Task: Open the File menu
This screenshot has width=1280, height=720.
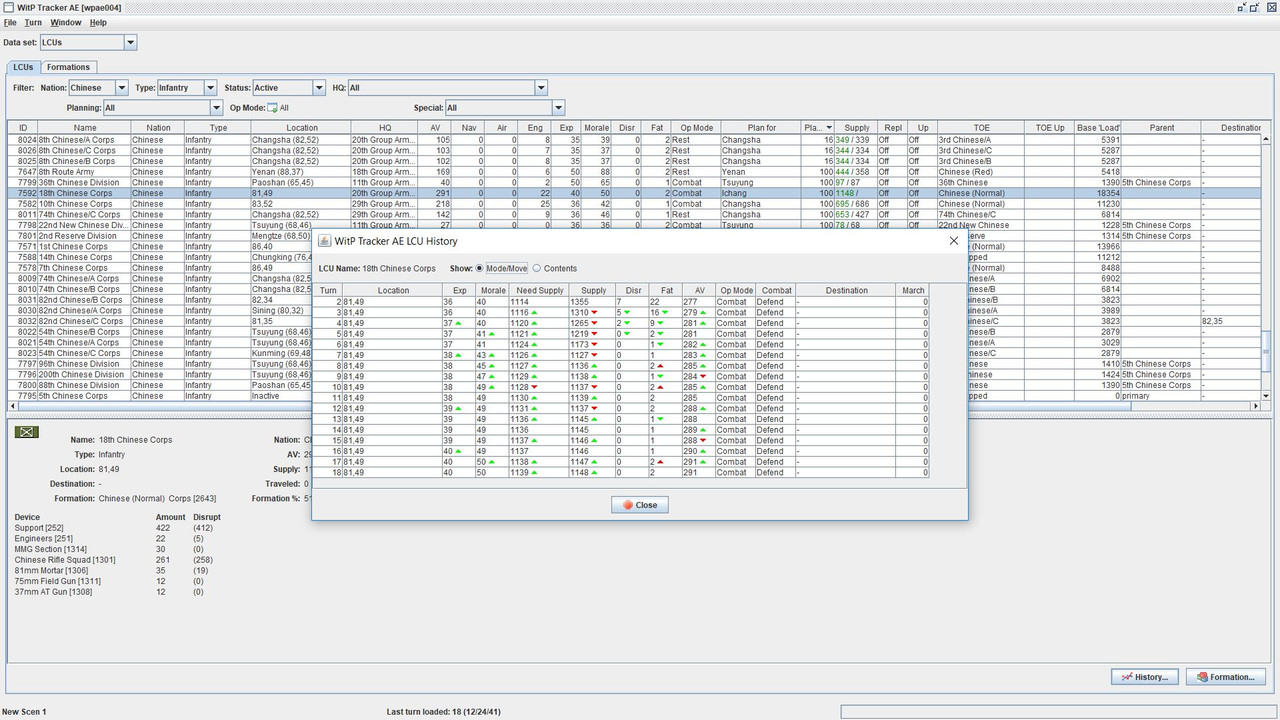Action: click(10, 22)
